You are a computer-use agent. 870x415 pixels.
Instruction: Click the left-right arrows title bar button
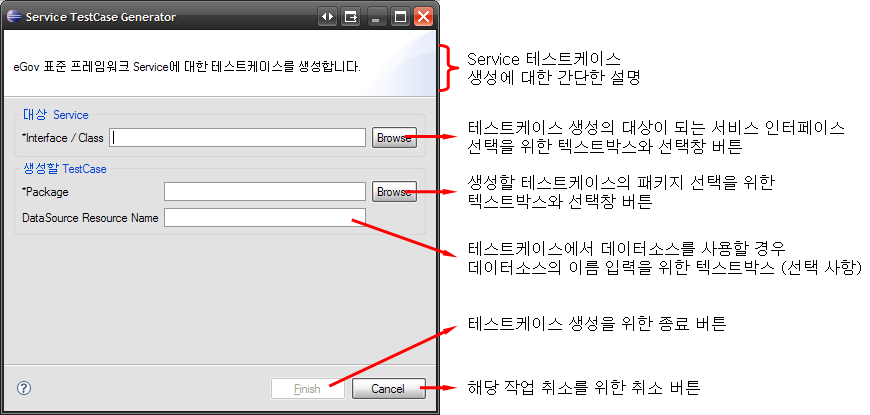[x=327, y=17]
